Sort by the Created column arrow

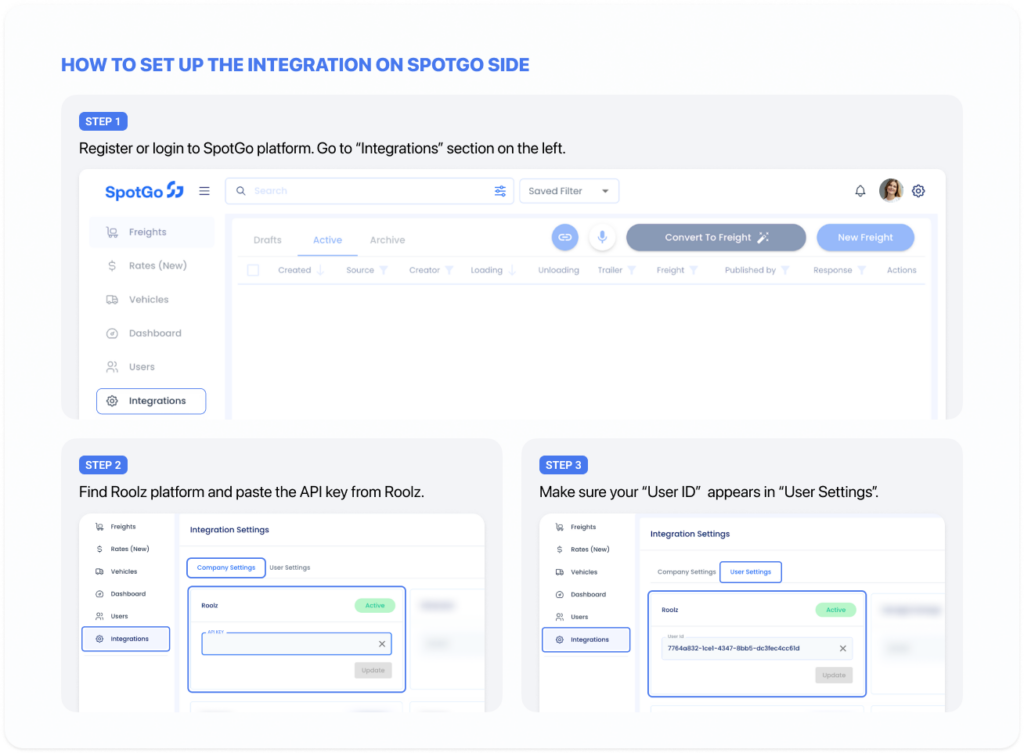[320, 270]
